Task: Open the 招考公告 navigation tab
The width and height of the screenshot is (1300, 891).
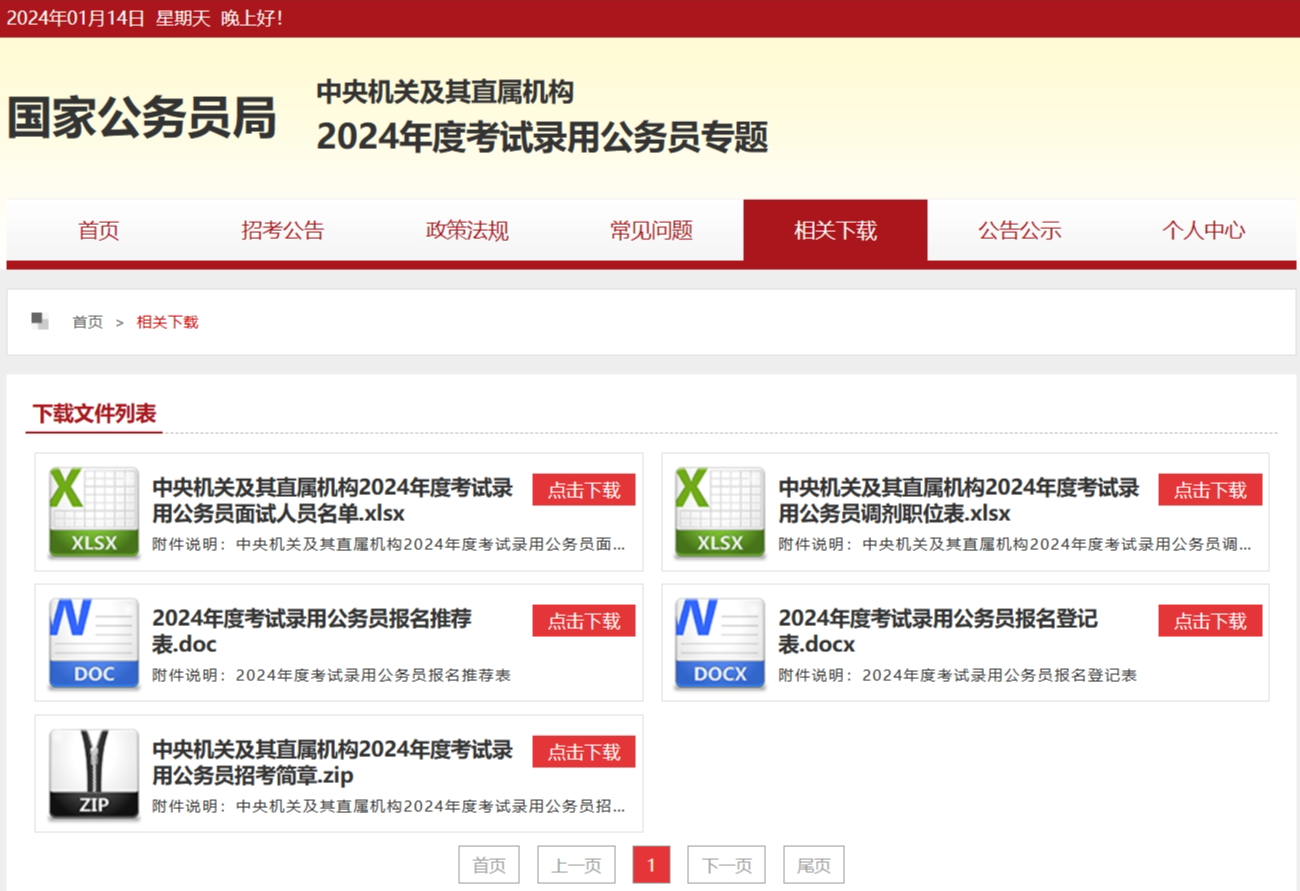Action: (x=283, y=230)
